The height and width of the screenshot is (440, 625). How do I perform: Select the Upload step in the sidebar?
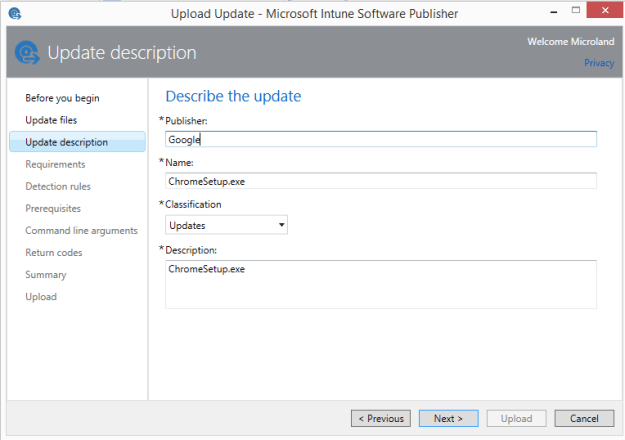click(x=41, y=297)
